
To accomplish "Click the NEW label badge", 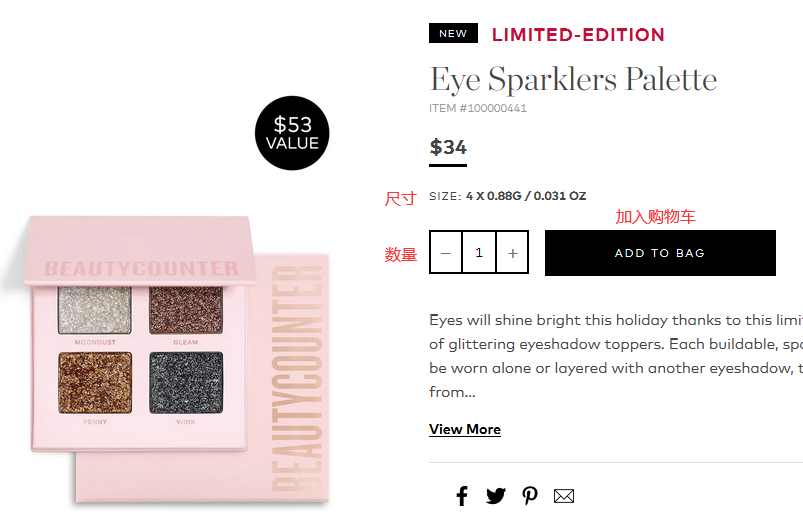I will click(453, 33).
